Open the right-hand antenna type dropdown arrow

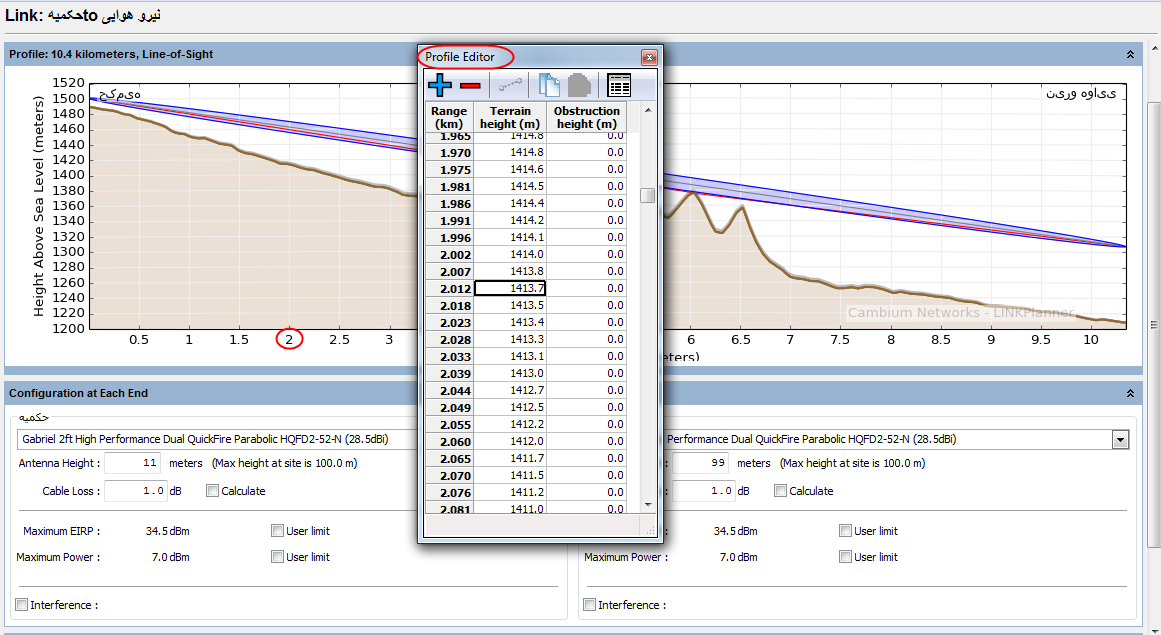point(1120,440)
